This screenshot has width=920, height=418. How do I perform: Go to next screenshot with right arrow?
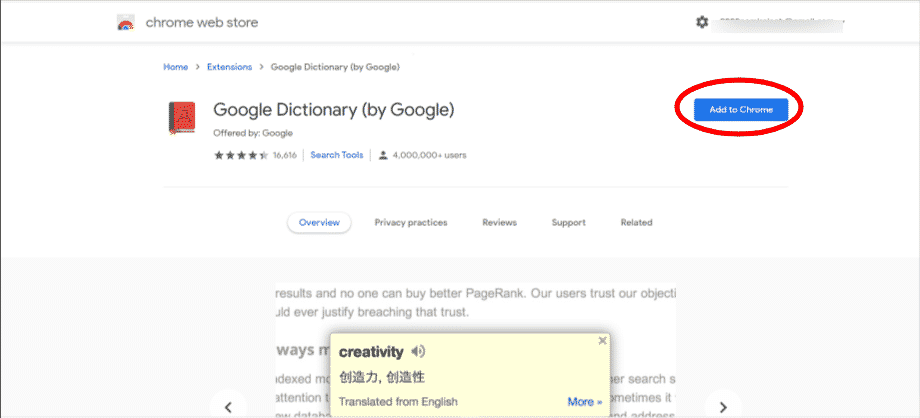[x=723, y=406]
